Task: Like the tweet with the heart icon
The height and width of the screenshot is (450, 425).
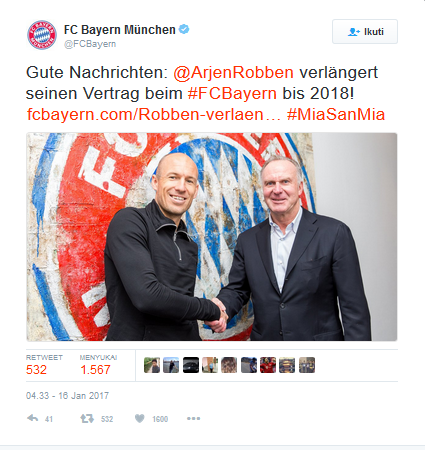Action: click(140, 418)
